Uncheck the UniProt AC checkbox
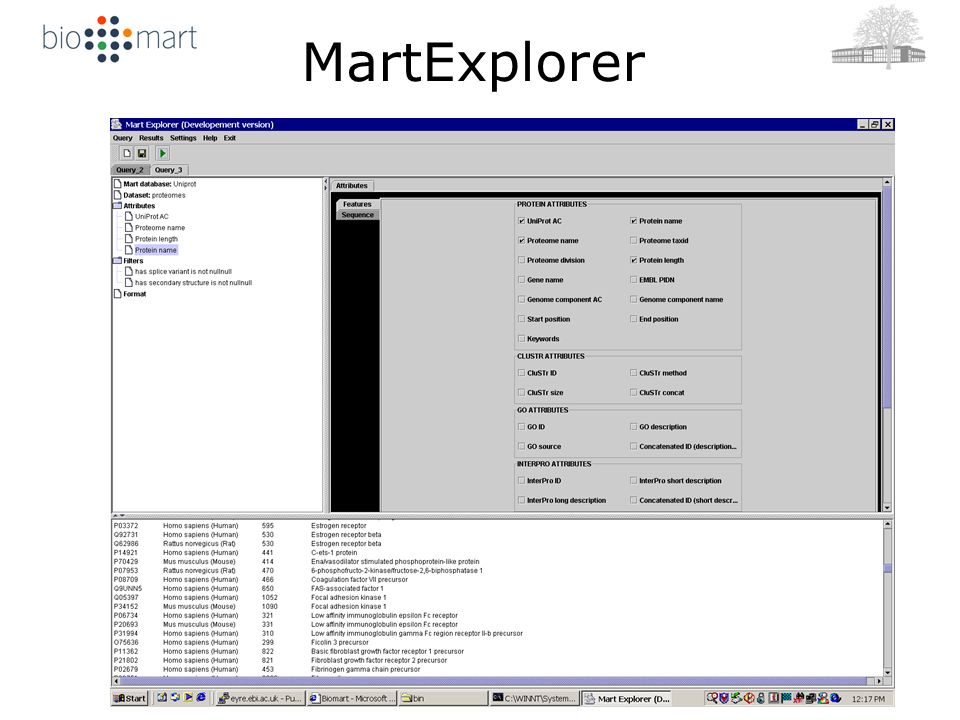 click(522, 221)
